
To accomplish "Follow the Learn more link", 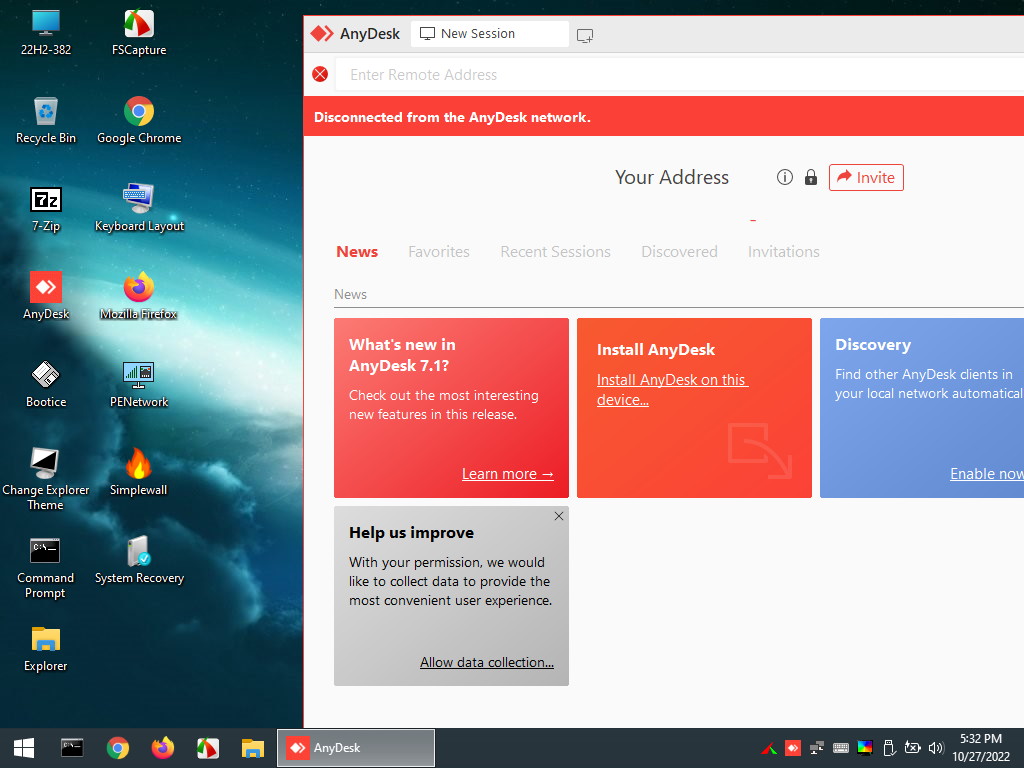I will [x=507, y=473].
